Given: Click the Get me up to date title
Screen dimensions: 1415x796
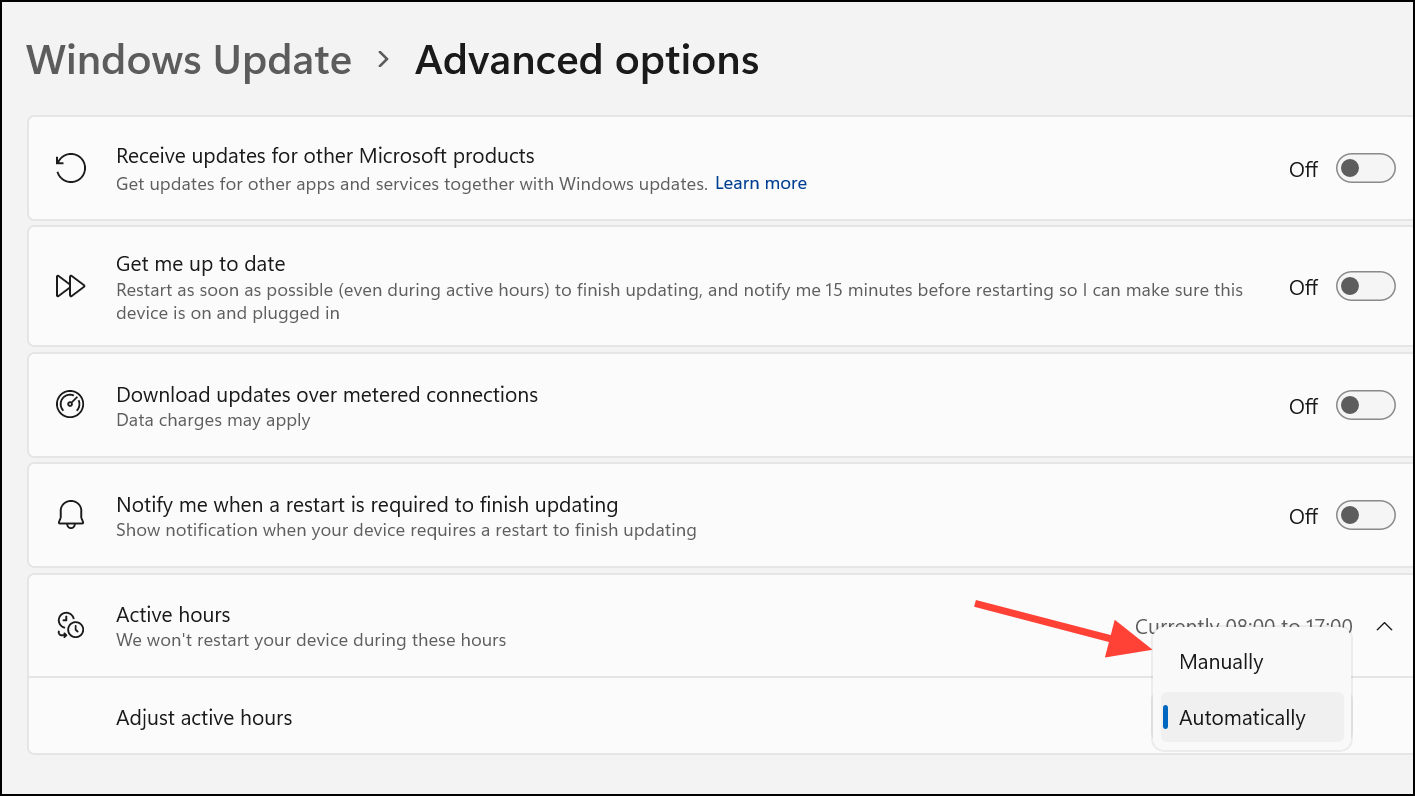Looking at the screenshot, I should click(x=201, y=264).
